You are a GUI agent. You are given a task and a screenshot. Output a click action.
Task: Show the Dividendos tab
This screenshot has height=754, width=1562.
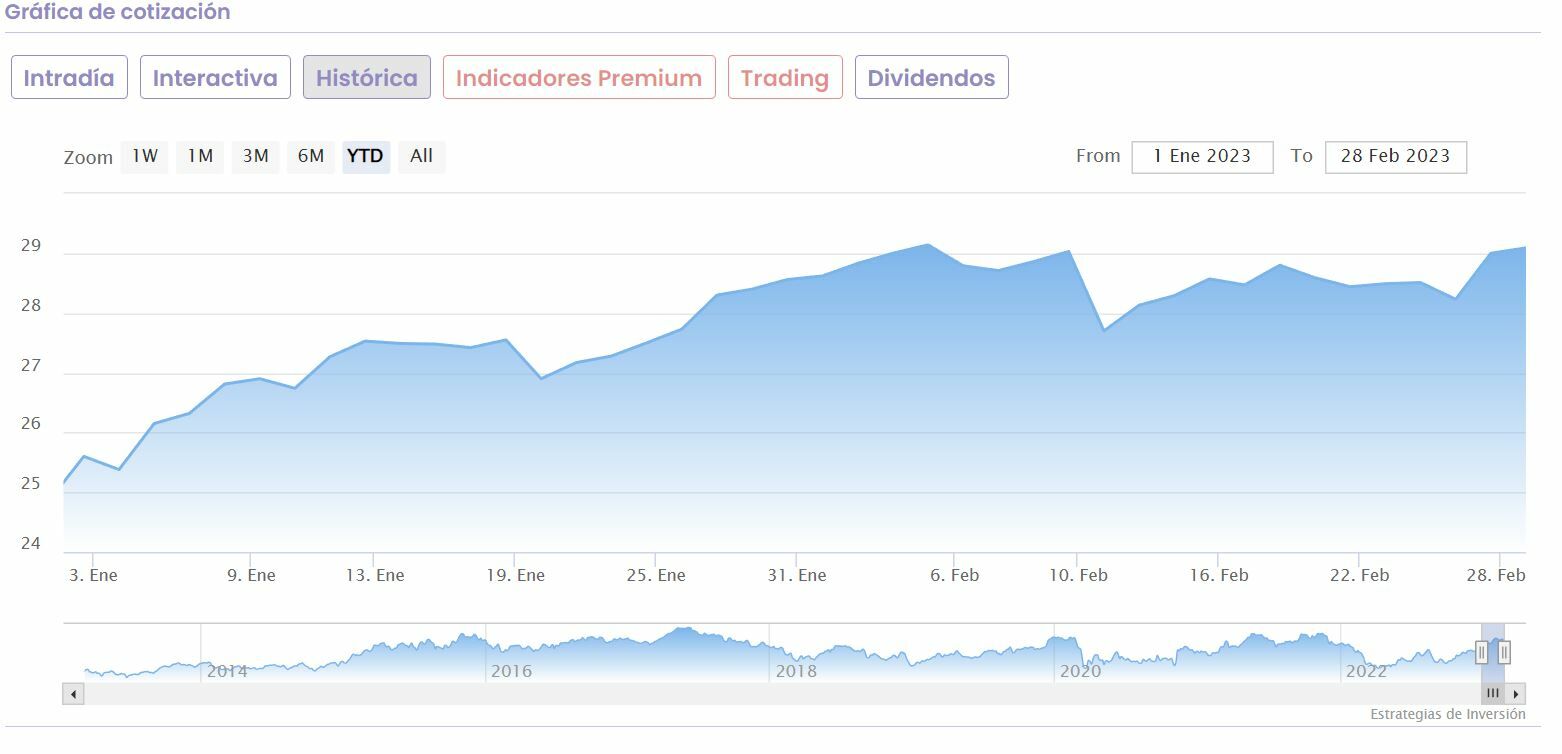(x=931, y=78)
